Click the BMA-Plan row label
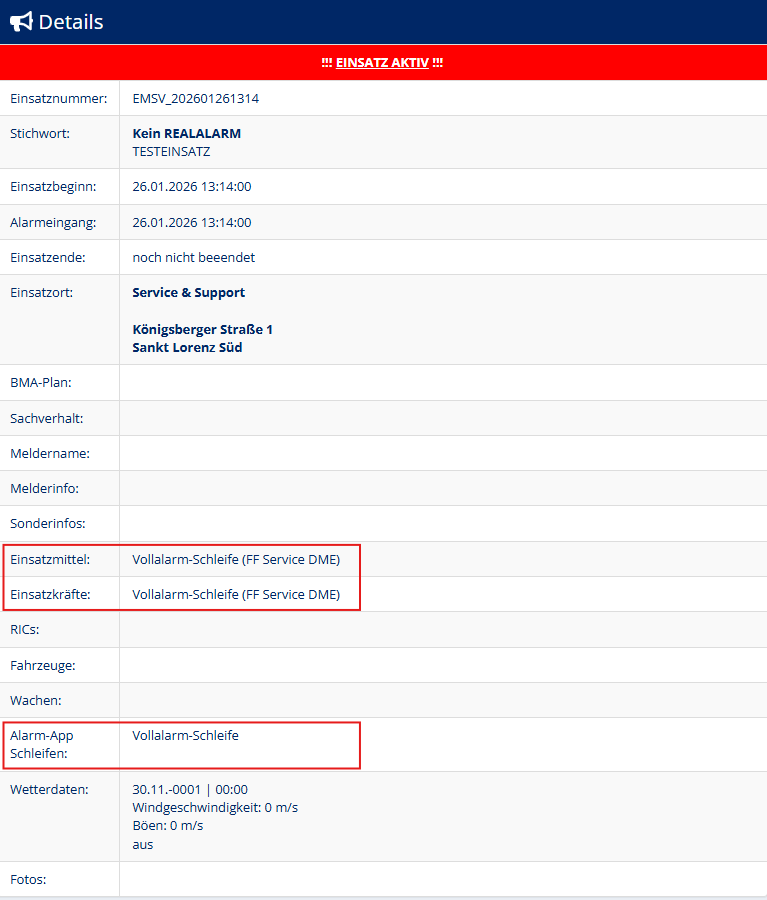Image resolution: width=767 pixels, height=900 pixels. tap(40, 382)
